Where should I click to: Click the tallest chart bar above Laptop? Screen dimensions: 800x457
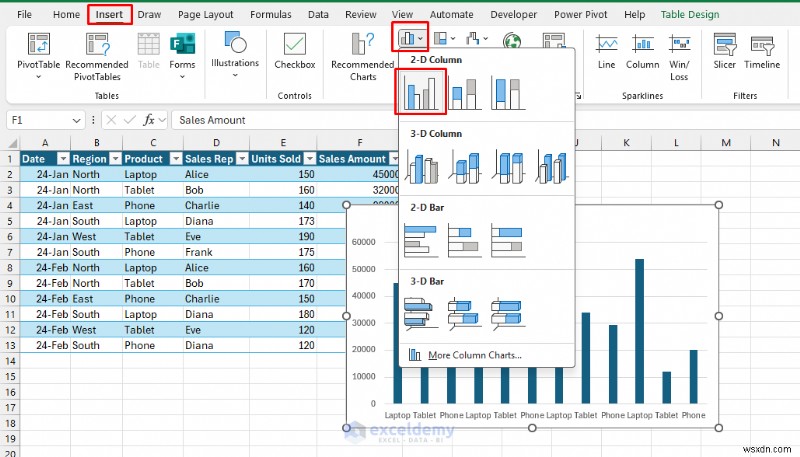coord(639,331)
